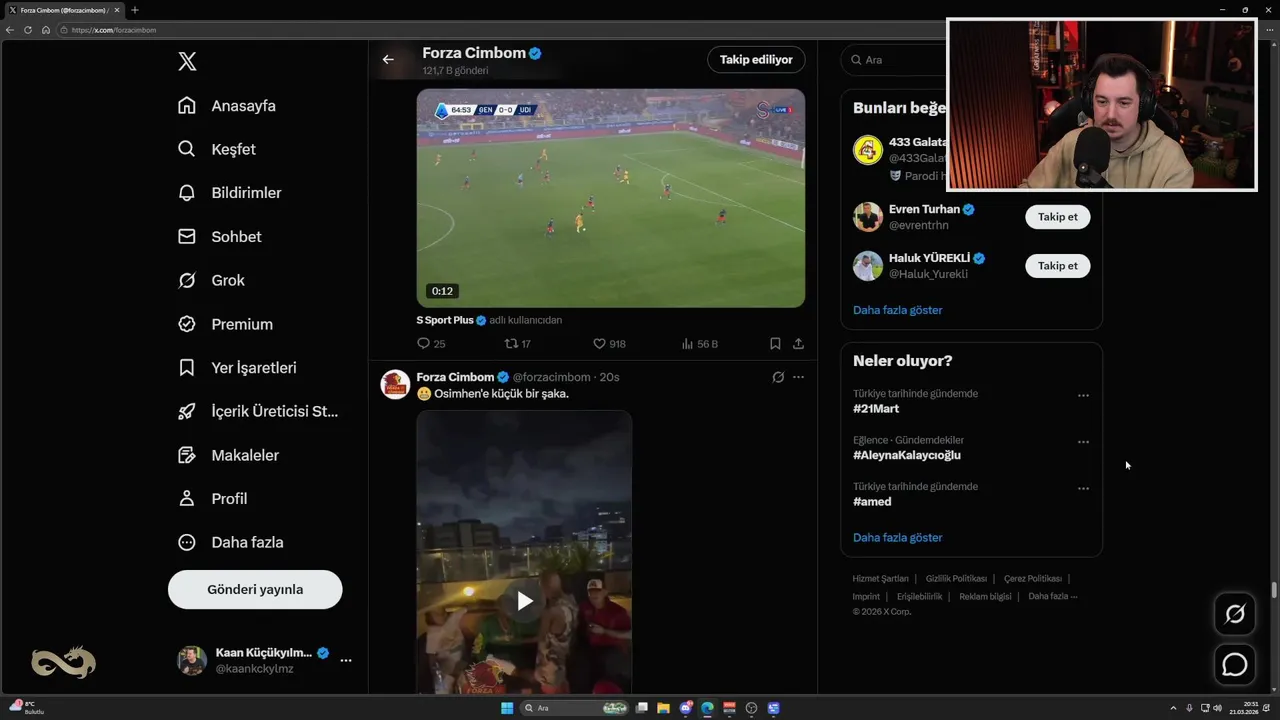Open the Haluk YÜREKLİ profile name
1280x720 pixels.
click(929, 258)
